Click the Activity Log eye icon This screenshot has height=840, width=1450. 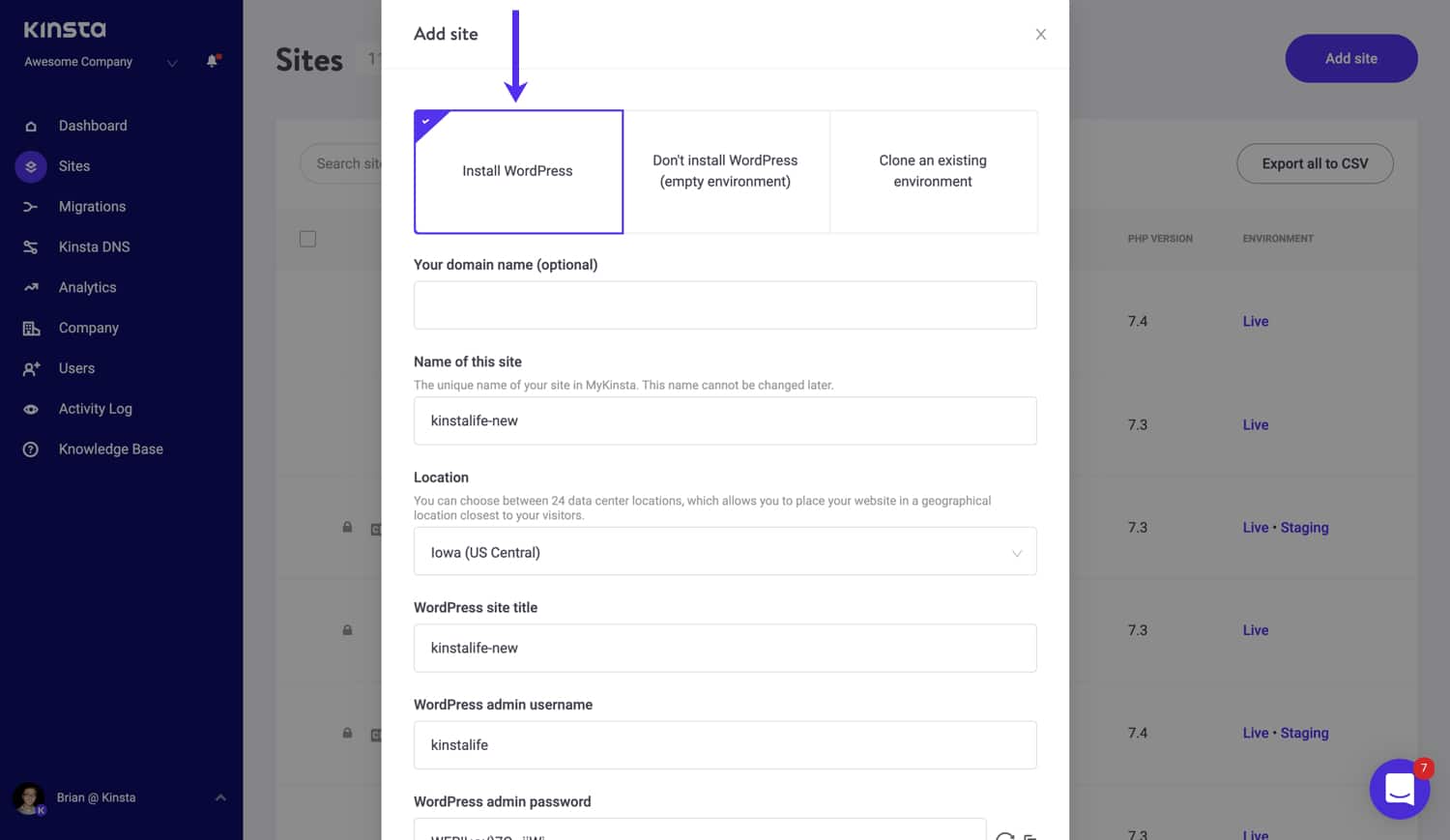(31, 409)
